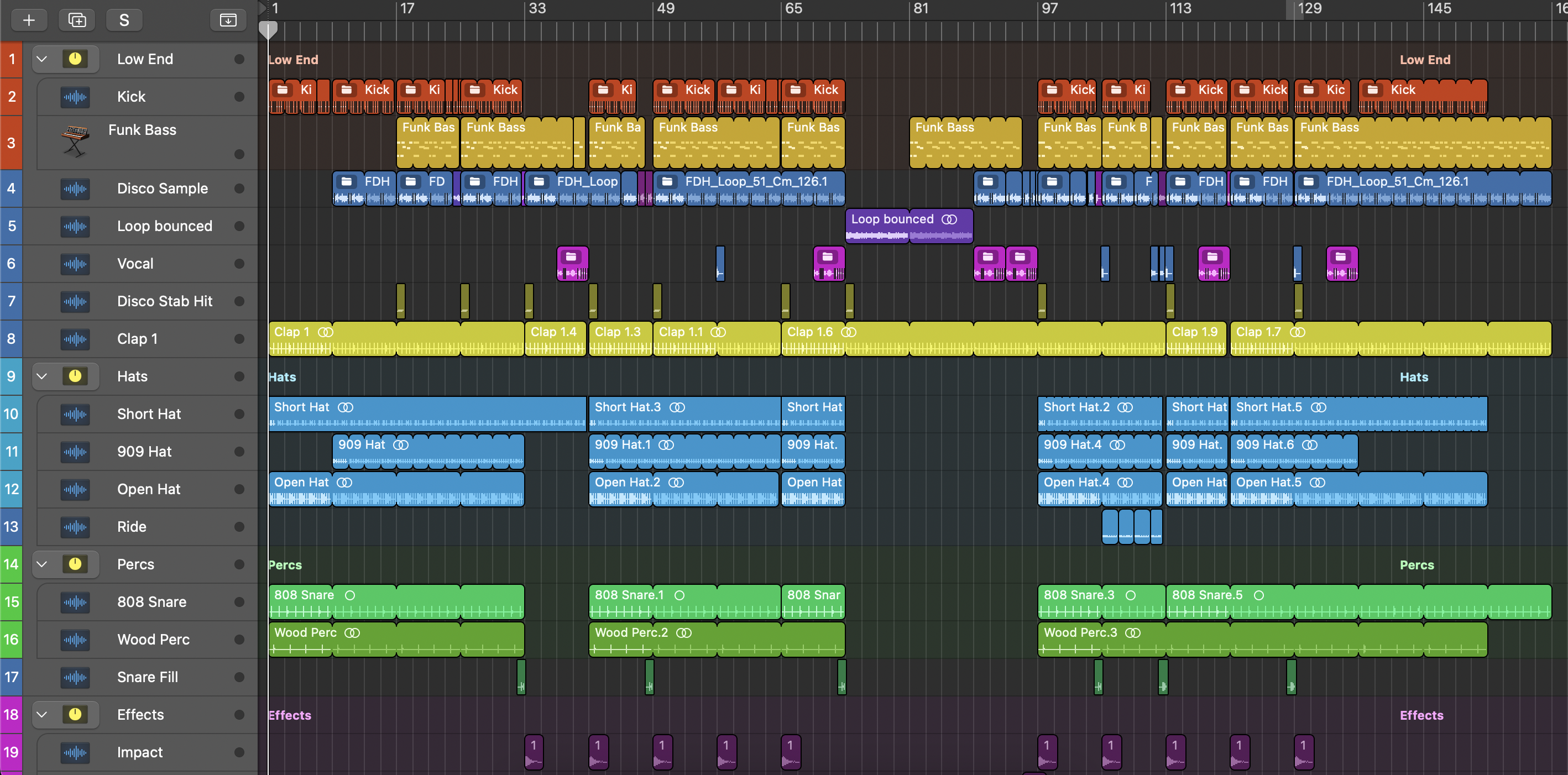The height and width of the screenshot is (775, 1568).
Task: Click the track header import button
Action: tap(228, 20)
